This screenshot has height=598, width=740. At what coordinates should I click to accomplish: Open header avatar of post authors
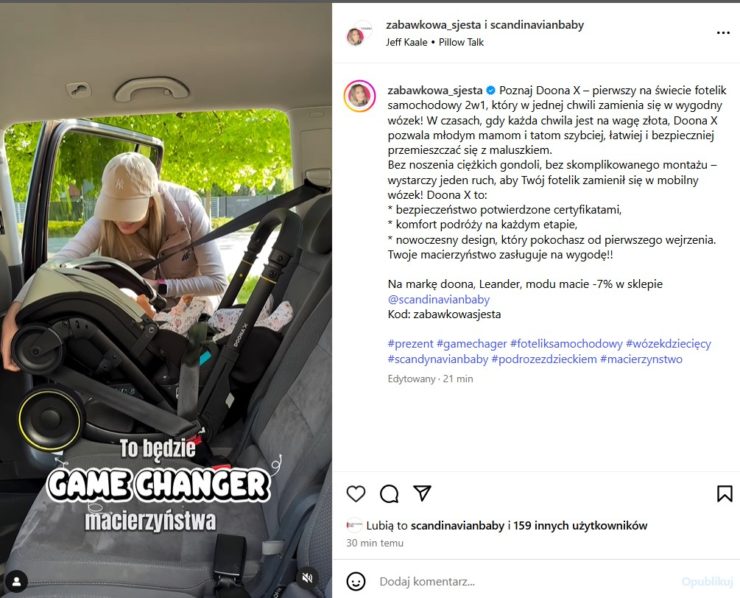[x=358, y=34]
